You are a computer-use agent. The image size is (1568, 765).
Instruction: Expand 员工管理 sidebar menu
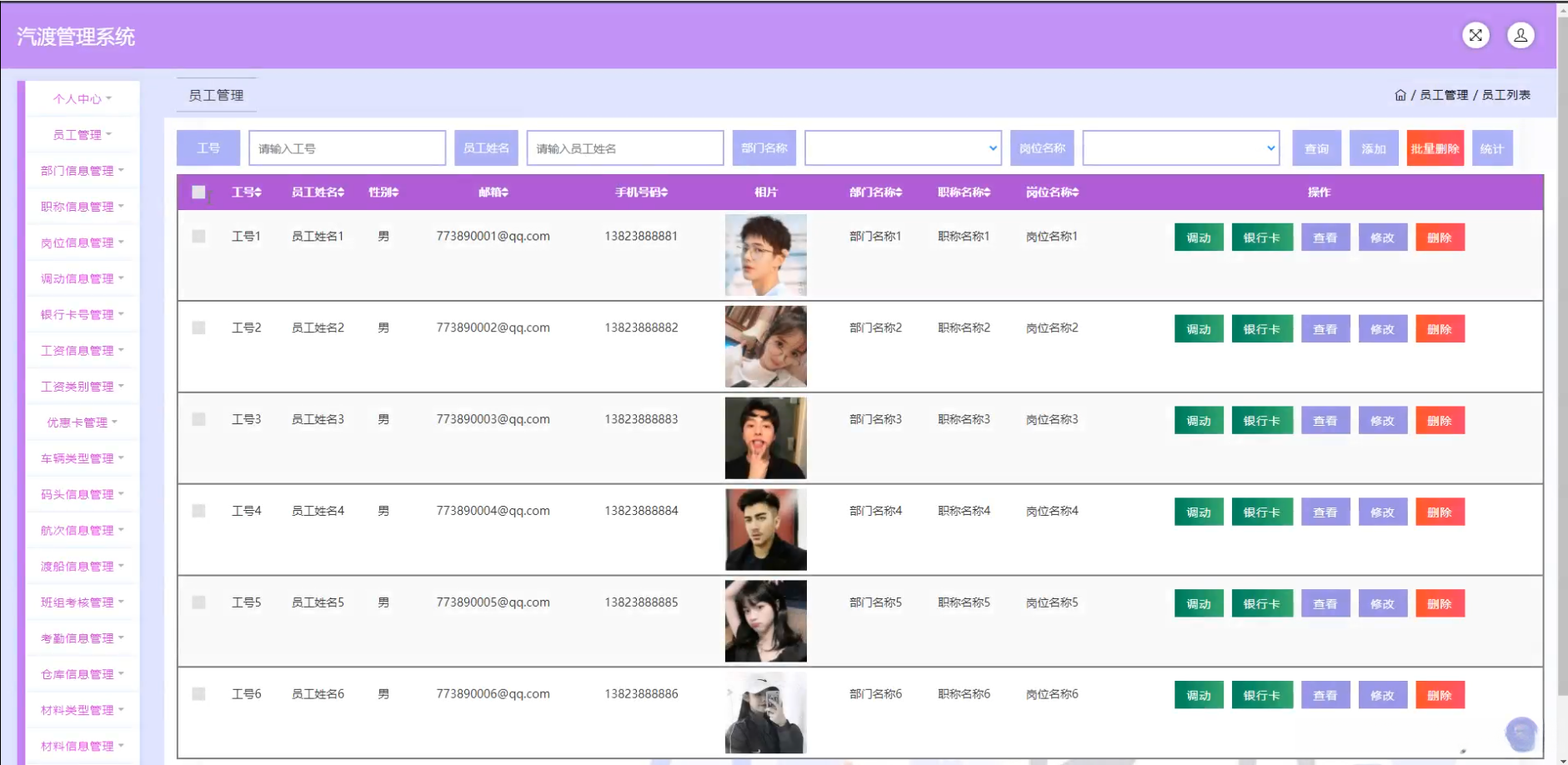tap(83, 134)
